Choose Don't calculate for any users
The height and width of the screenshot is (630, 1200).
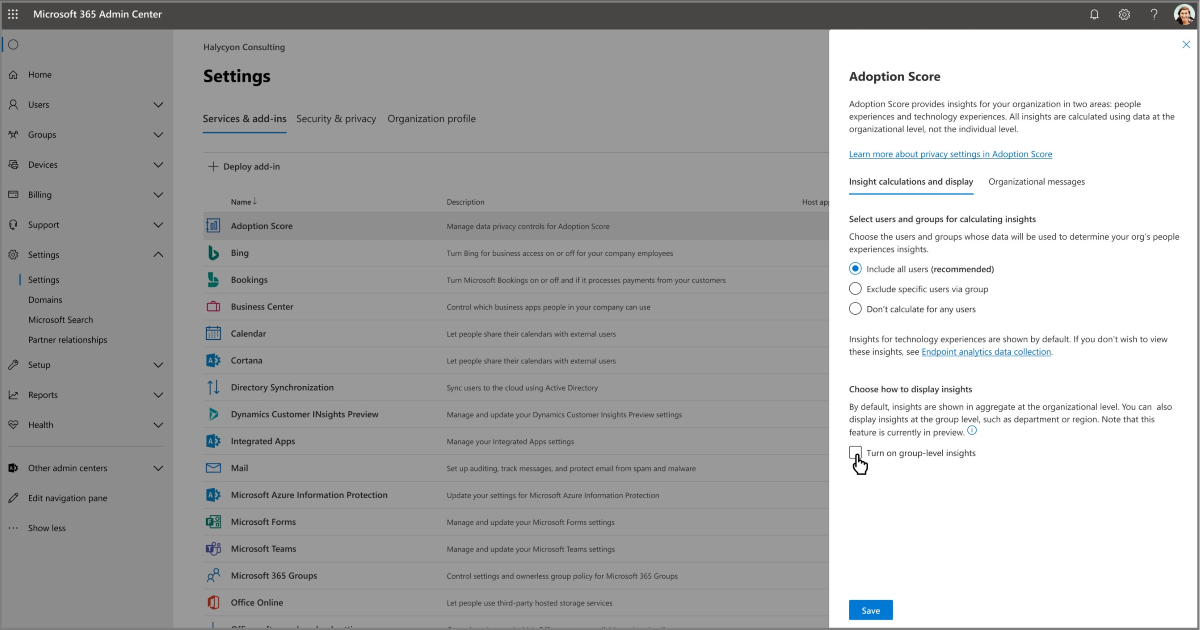(x=855, y=309)
